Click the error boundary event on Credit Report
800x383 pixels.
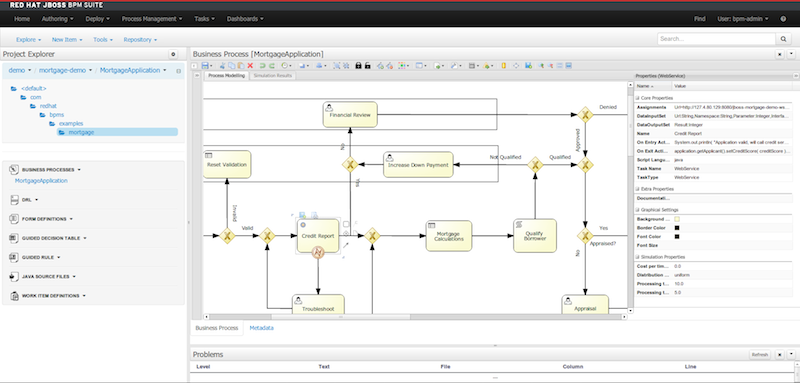coord(318,252)
